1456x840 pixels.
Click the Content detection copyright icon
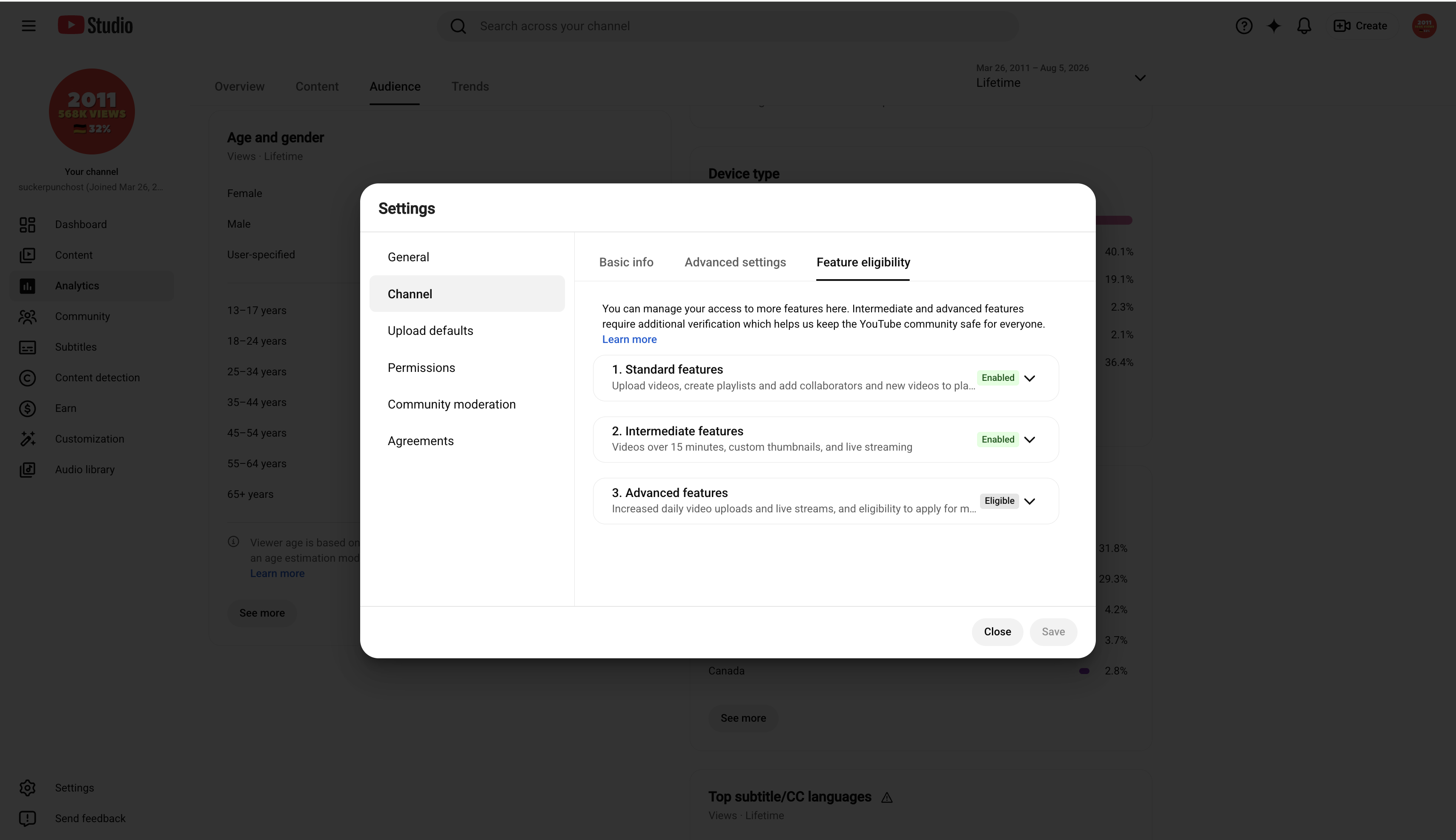tap(27, 378)
